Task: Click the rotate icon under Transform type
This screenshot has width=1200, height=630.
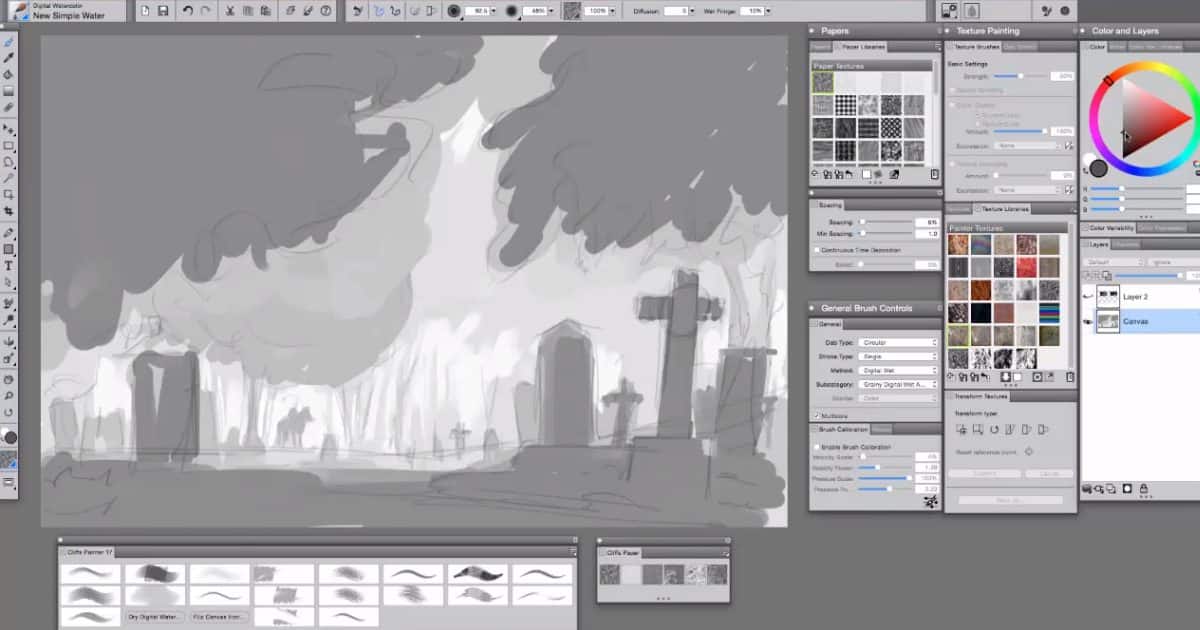Action: pyautogui.click(x=994, y=430)
